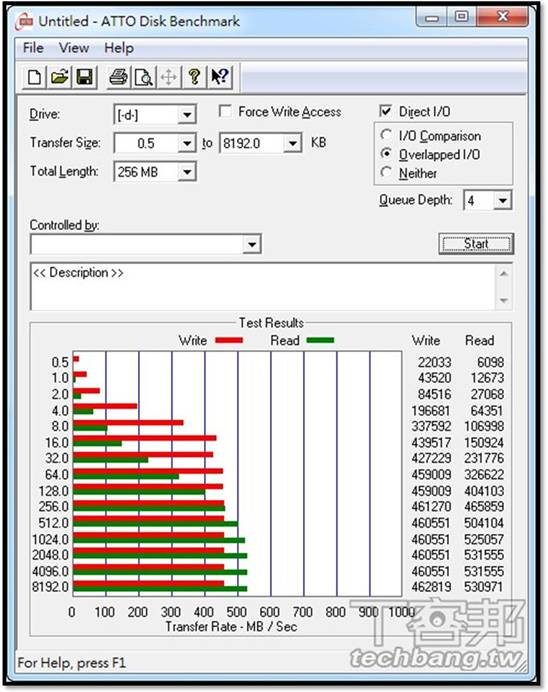Open a benchmark file via folder icon
Image resolution: width=548 pixels, height=692 pixels.
click(x=60, y=77)
